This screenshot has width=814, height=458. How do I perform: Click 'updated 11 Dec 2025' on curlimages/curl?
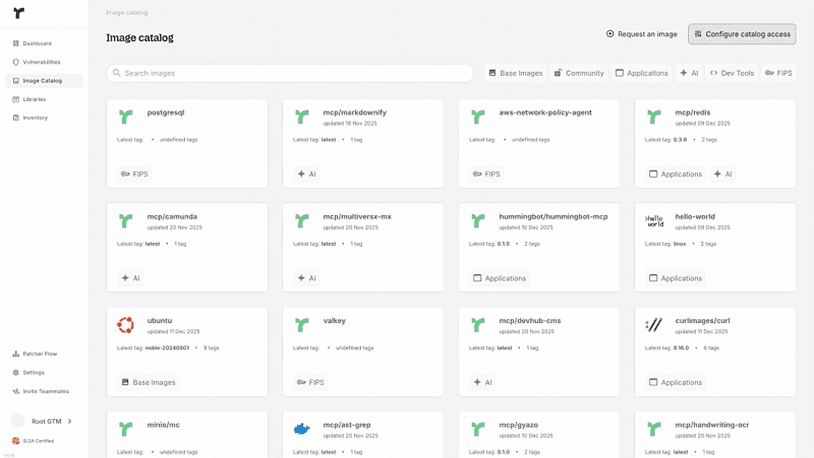click(x=701, y=331)
